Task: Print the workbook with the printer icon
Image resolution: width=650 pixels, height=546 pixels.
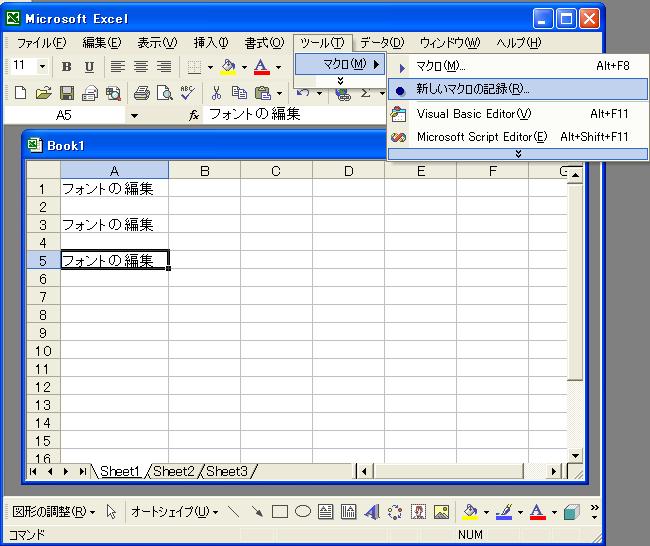Action: click(142, 93)
